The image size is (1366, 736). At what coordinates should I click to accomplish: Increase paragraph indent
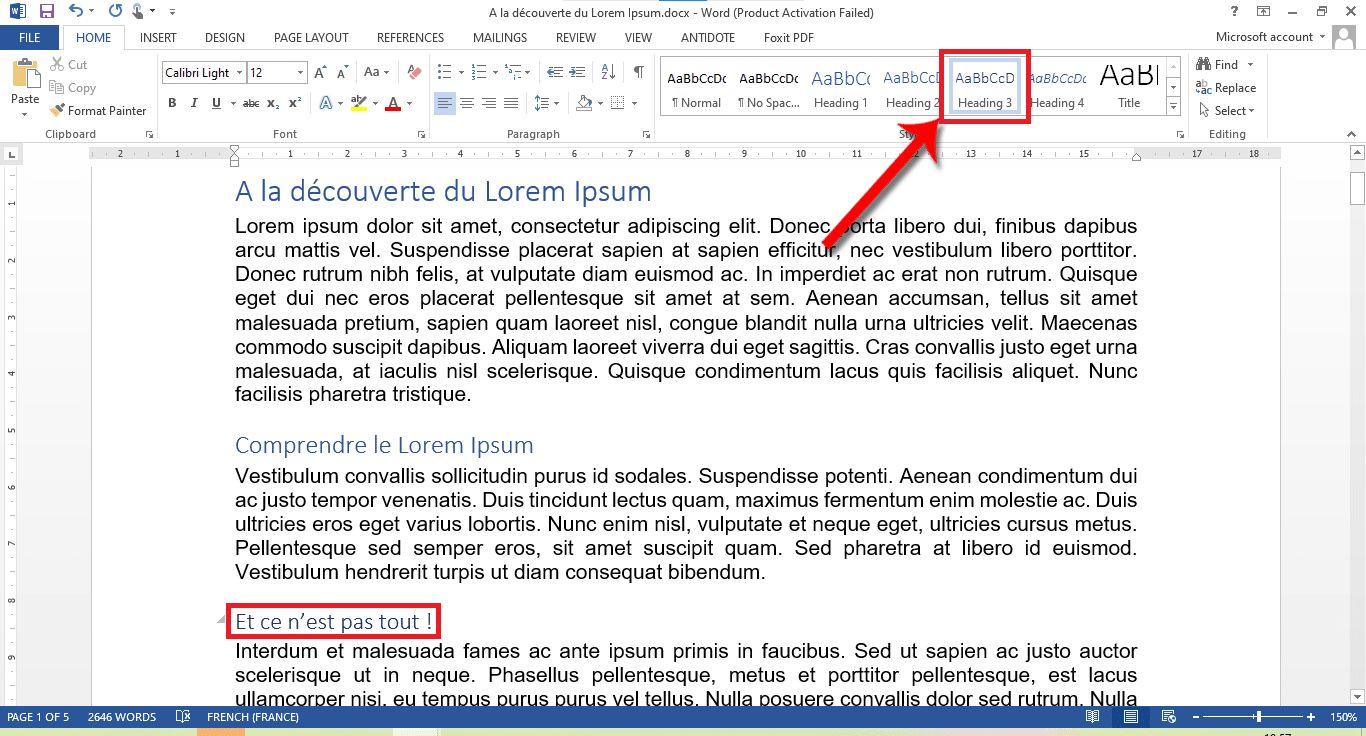coord(577,73)
